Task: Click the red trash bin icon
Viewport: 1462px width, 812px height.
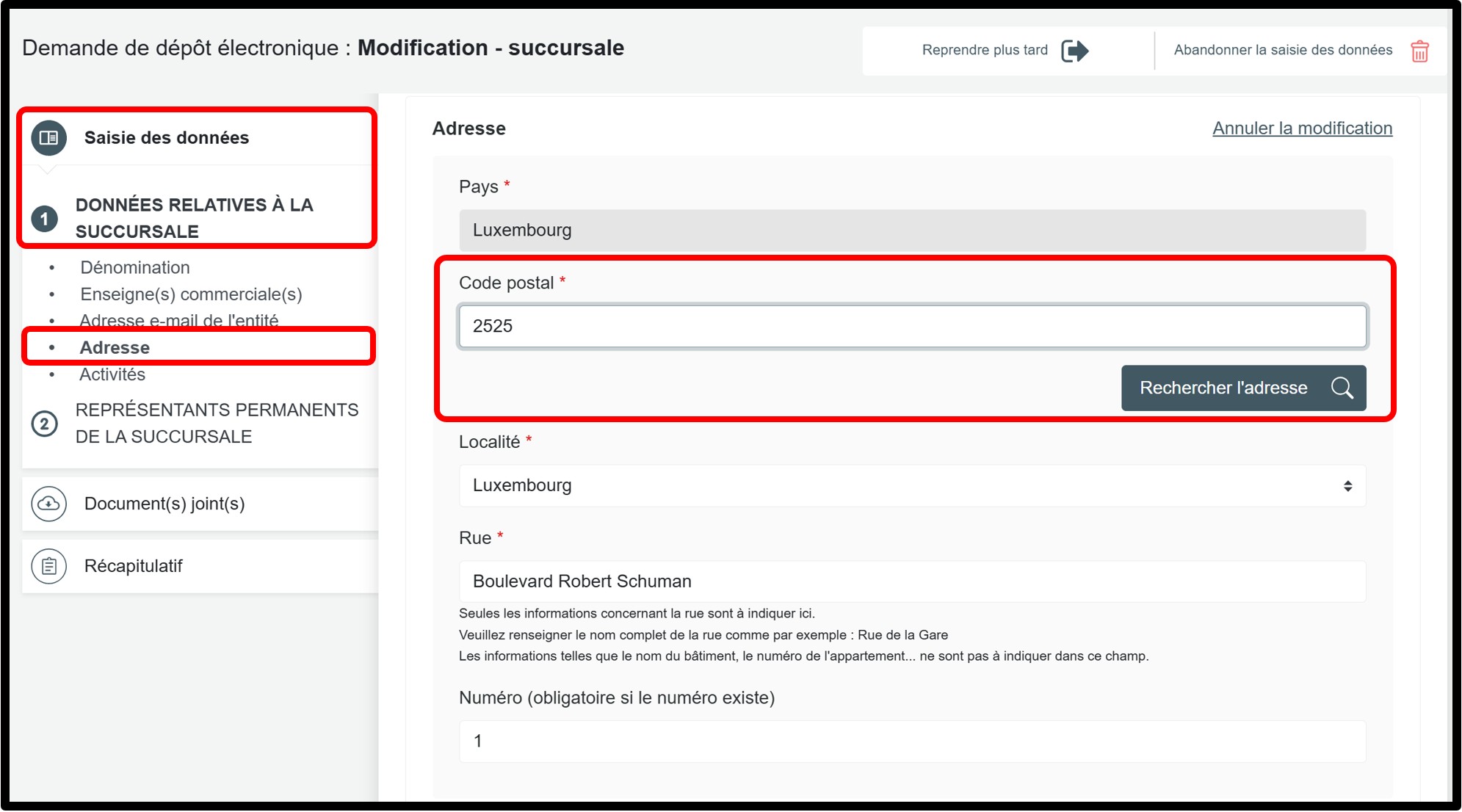Action: point(1419,51)
